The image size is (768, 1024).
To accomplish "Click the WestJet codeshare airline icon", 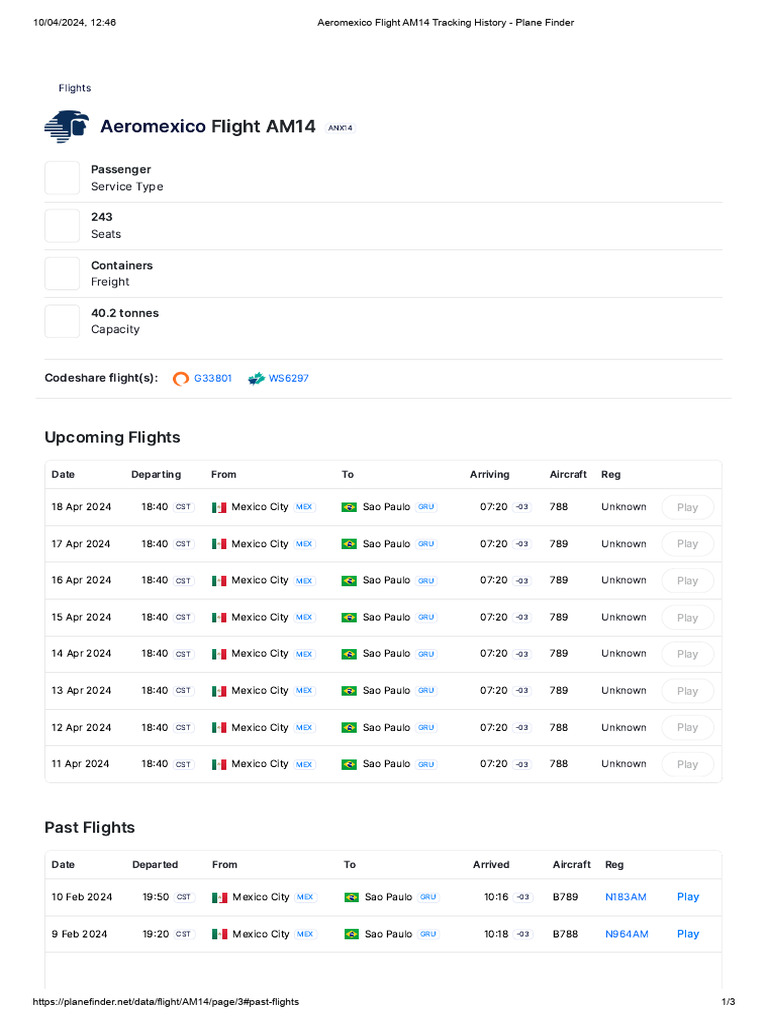I will [257, 379].
